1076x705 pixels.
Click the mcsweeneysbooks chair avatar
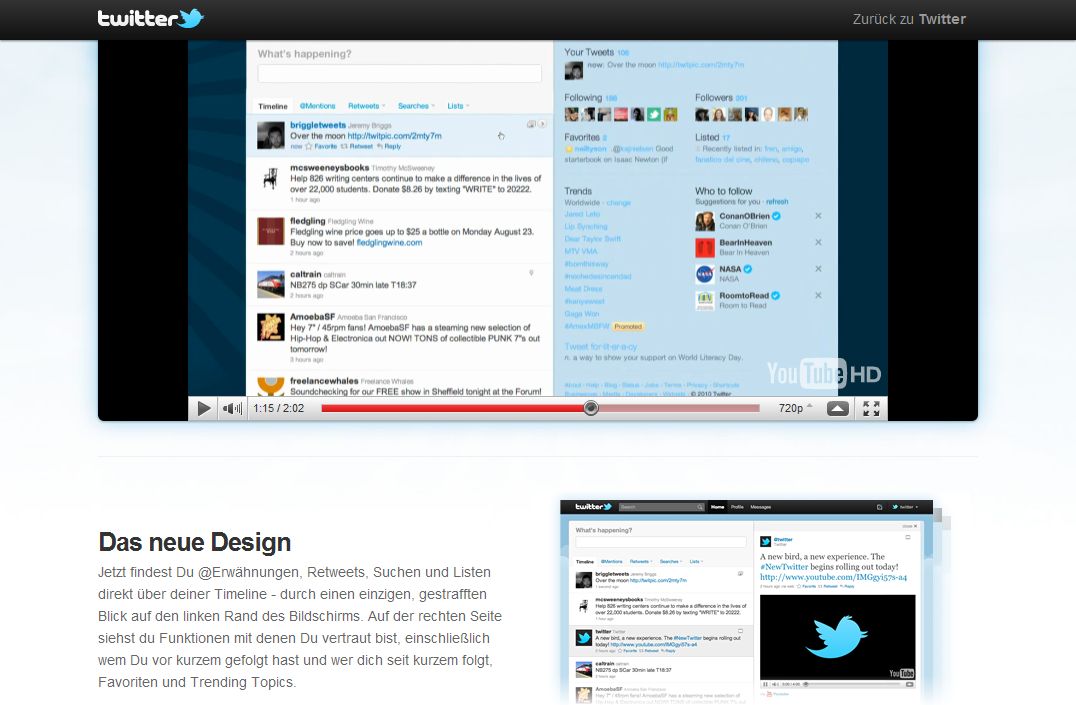coord(270,178)
